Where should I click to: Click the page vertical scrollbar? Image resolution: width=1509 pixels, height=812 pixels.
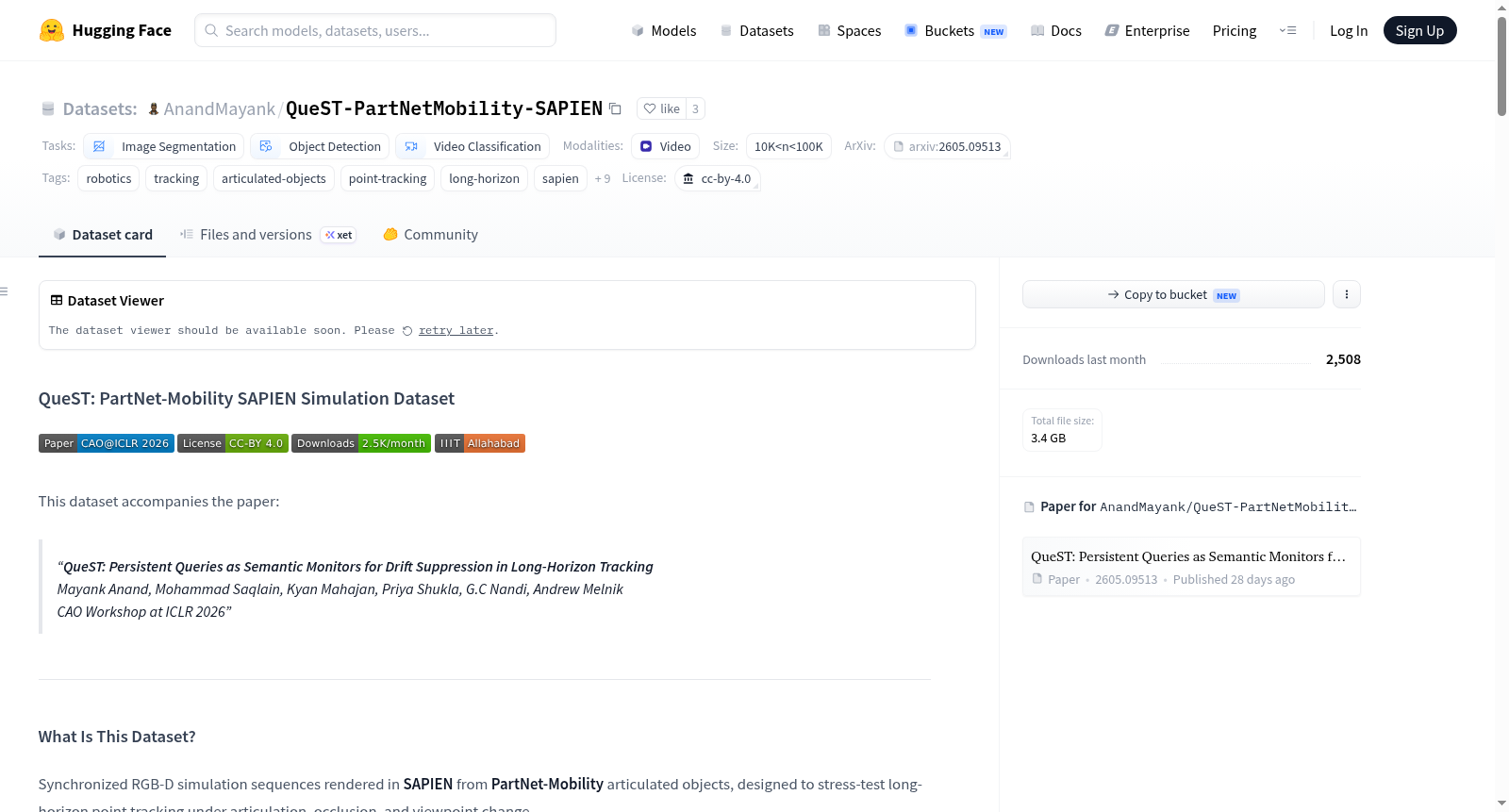tap(1501, 66)
